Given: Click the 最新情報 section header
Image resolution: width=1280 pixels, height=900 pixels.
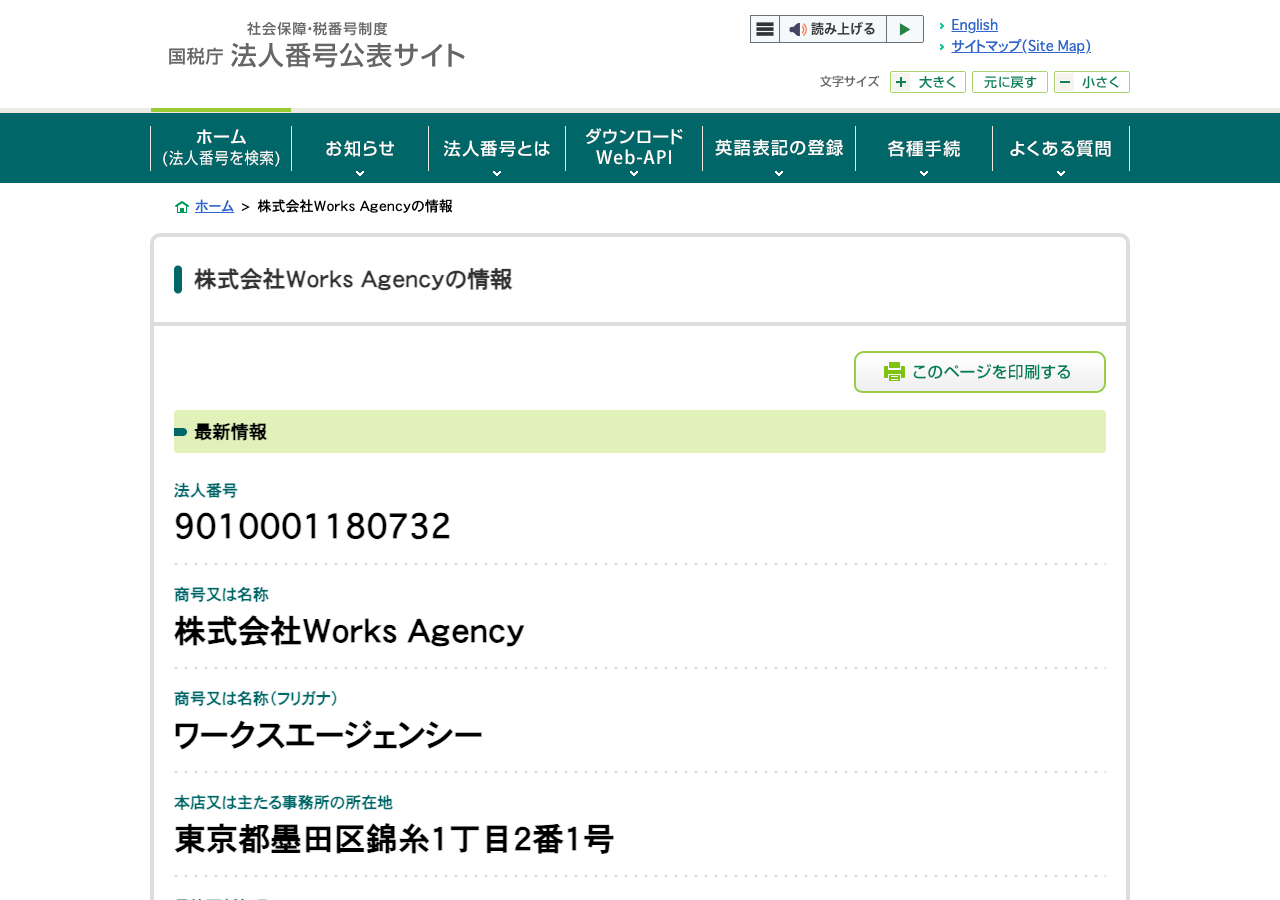Looking at the screenshot, I should [640, 432].
